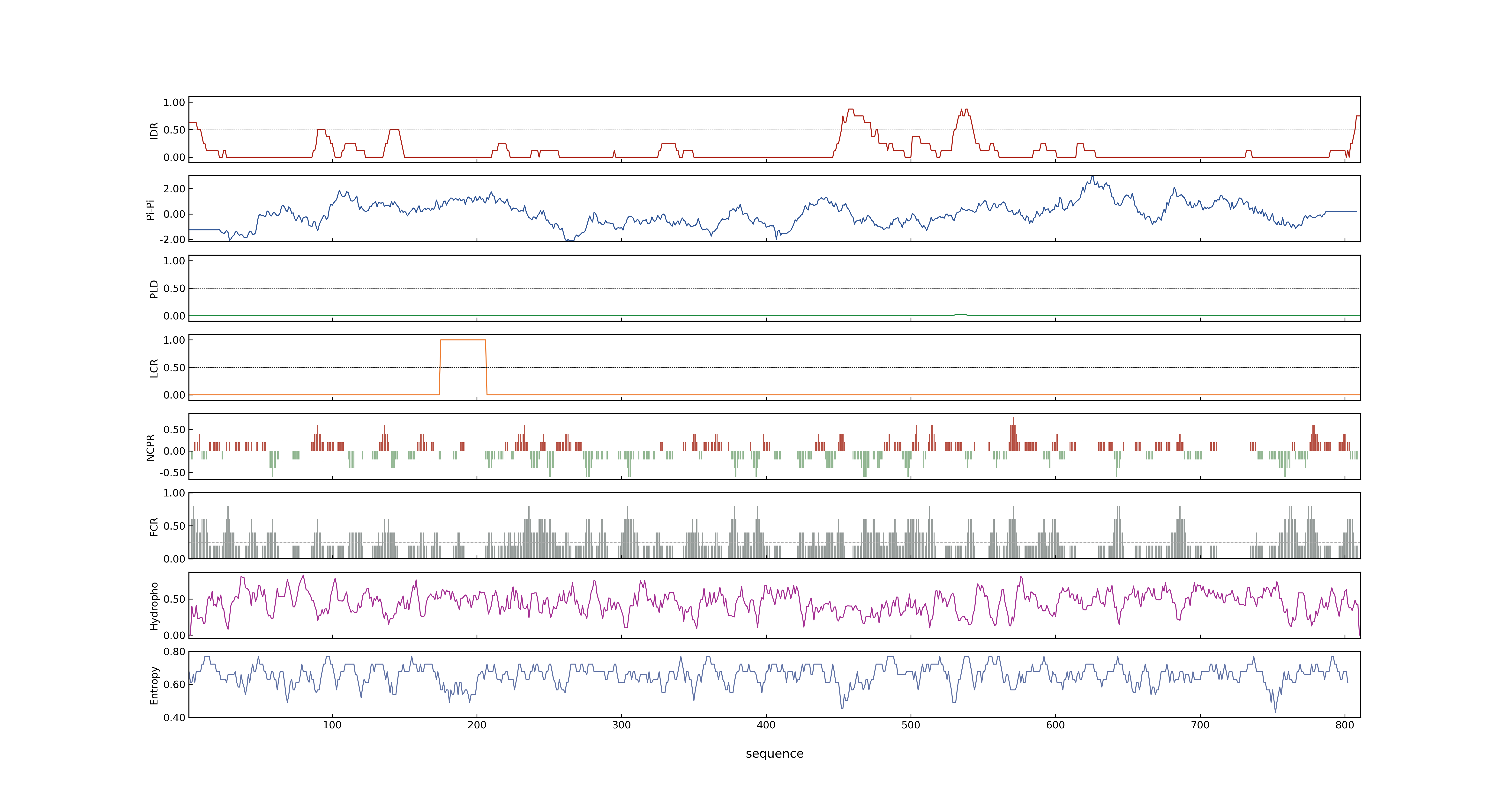Click the FCR y-axis label

pos(154,526)
